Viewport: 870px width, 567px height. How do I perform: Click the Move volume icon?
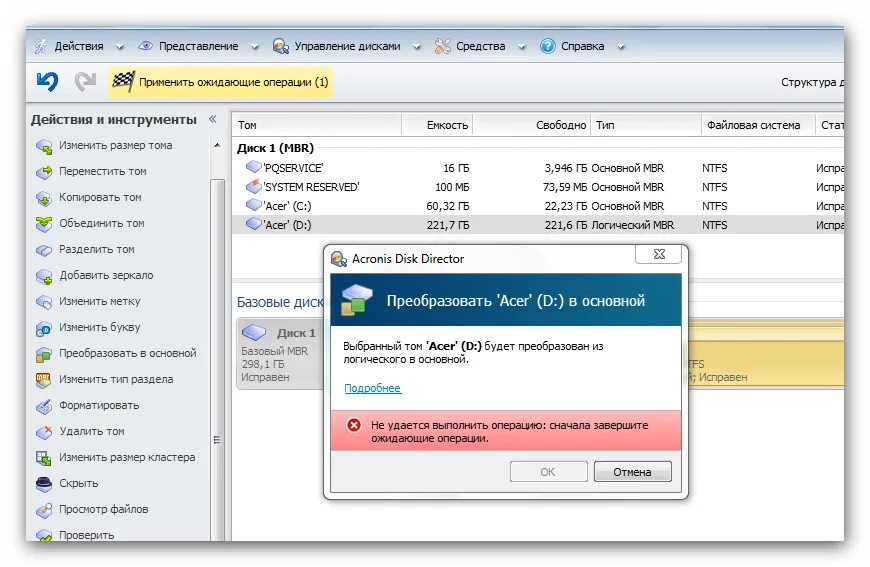pyautogui.click(x=44, y=172)
